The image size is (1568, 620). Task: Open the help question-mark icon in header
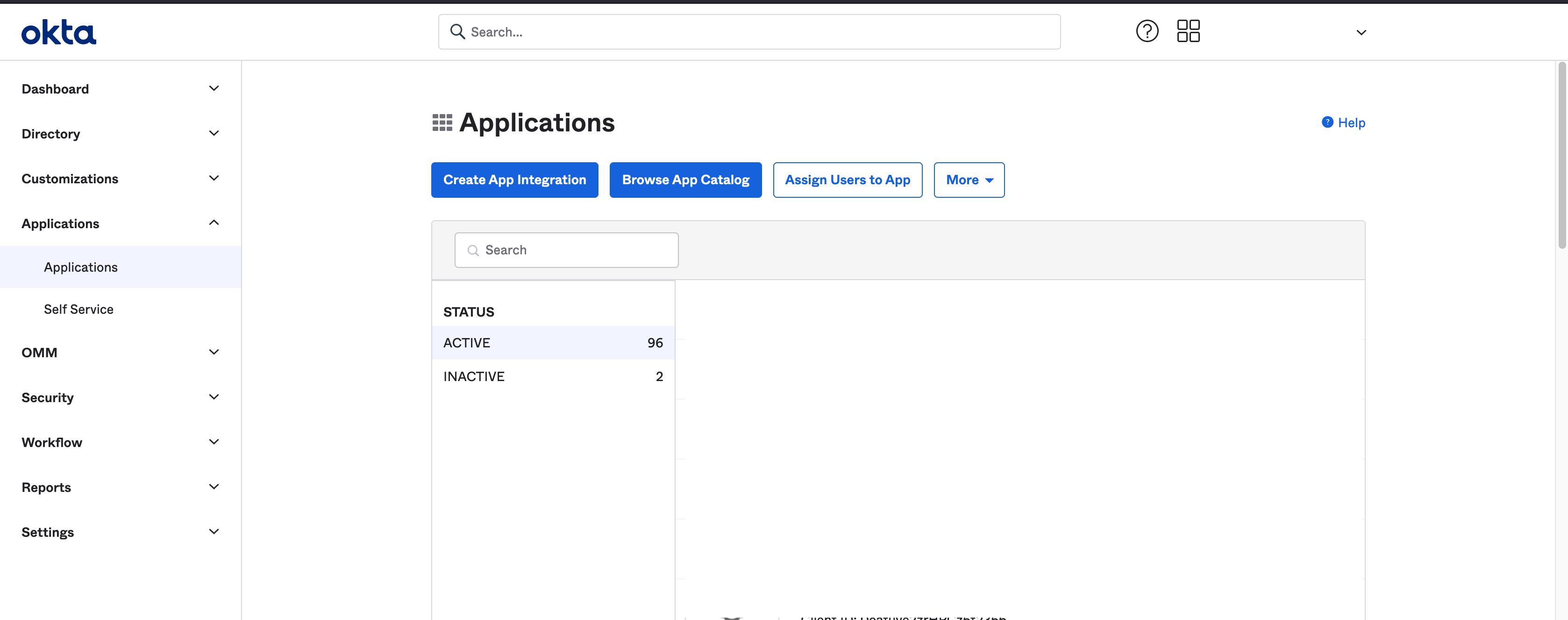[1147, 31]
